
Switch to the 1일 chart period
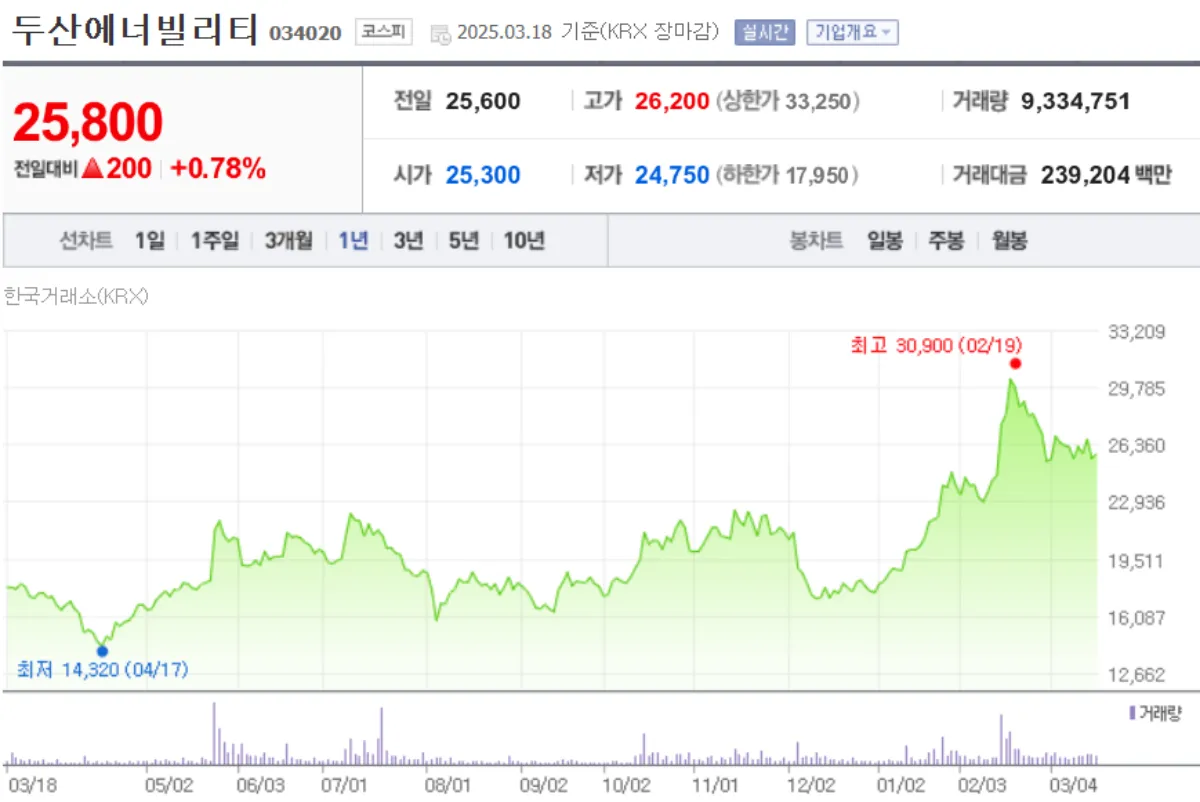click(149, 241)
